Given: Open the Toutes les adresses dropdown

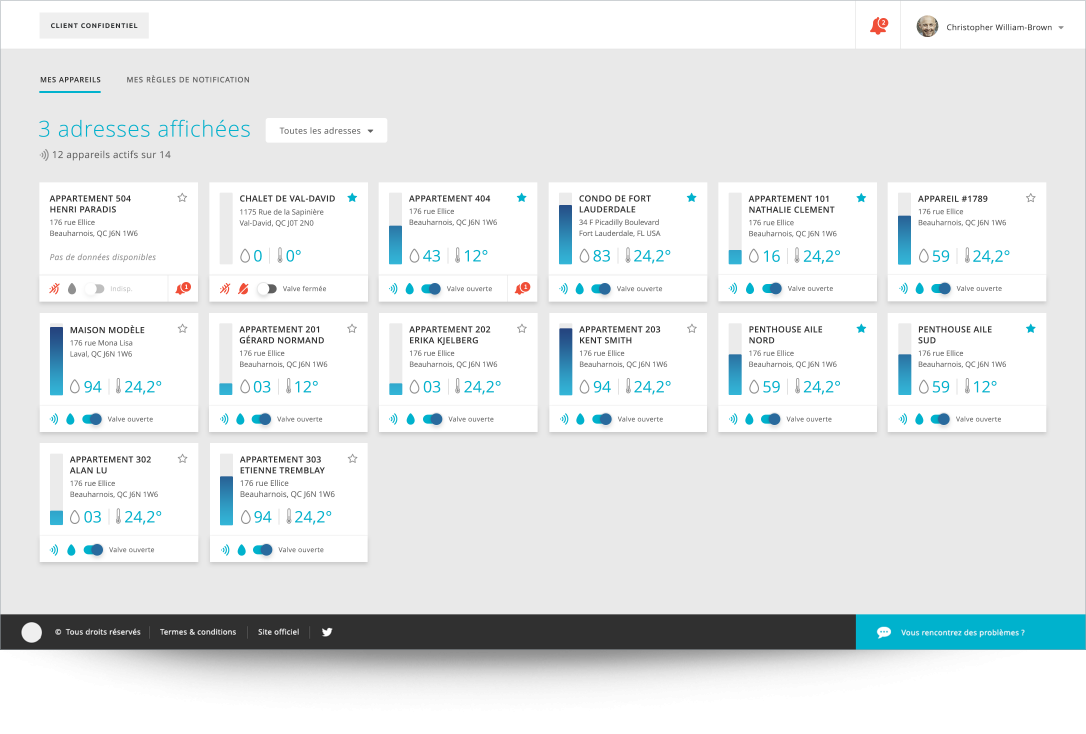Looking at the screenshot, I should tap(326, 131).
